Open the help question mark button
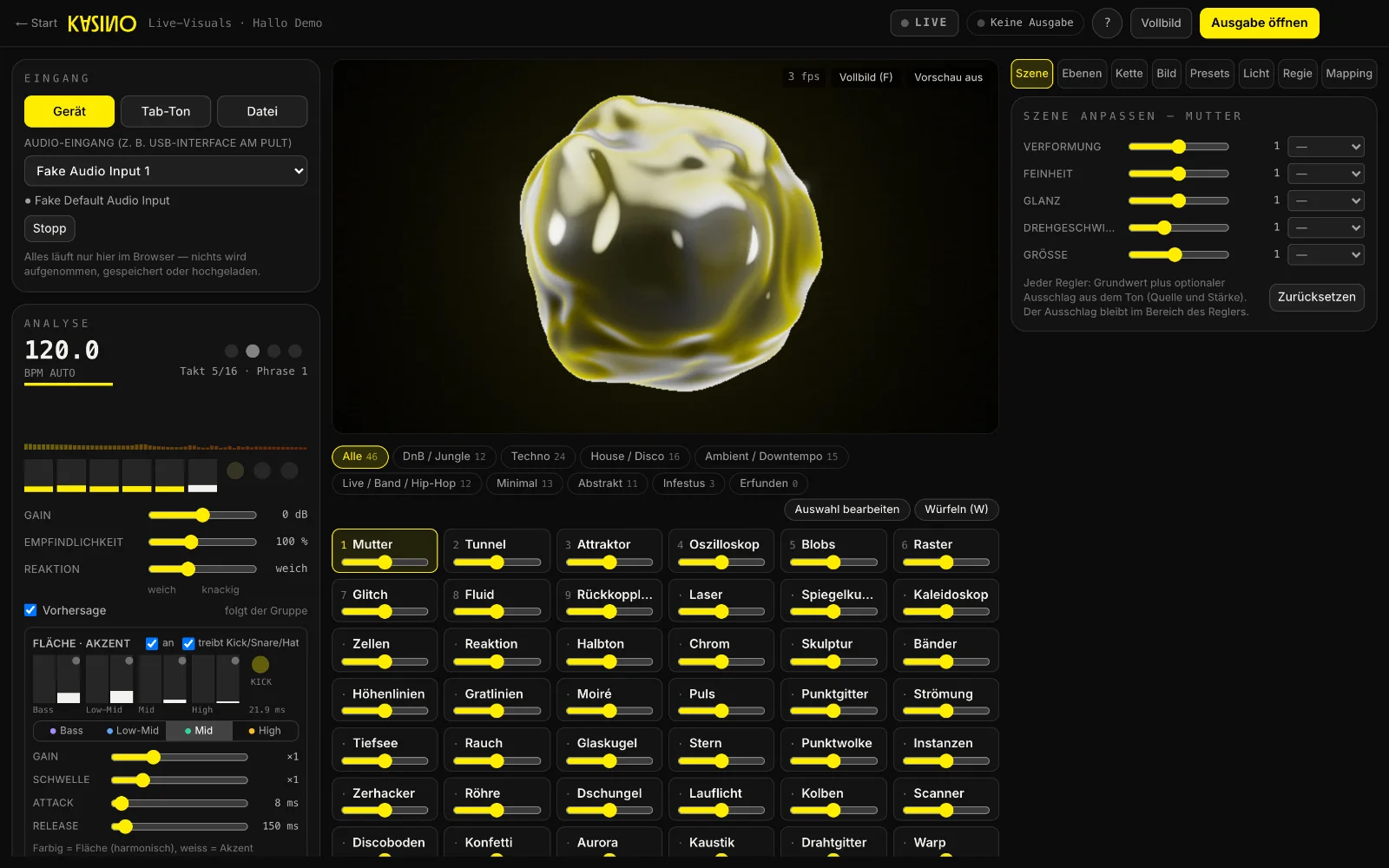This screenshot has height=868, width=1389. pos(1107,23)
